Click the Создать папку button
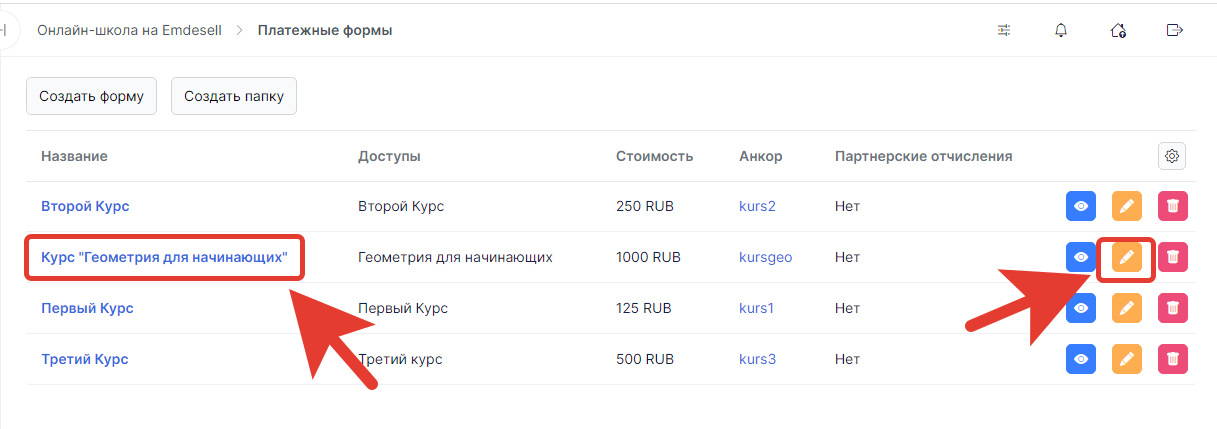This screenshot has height=429, width=1217. coord(234,97)
